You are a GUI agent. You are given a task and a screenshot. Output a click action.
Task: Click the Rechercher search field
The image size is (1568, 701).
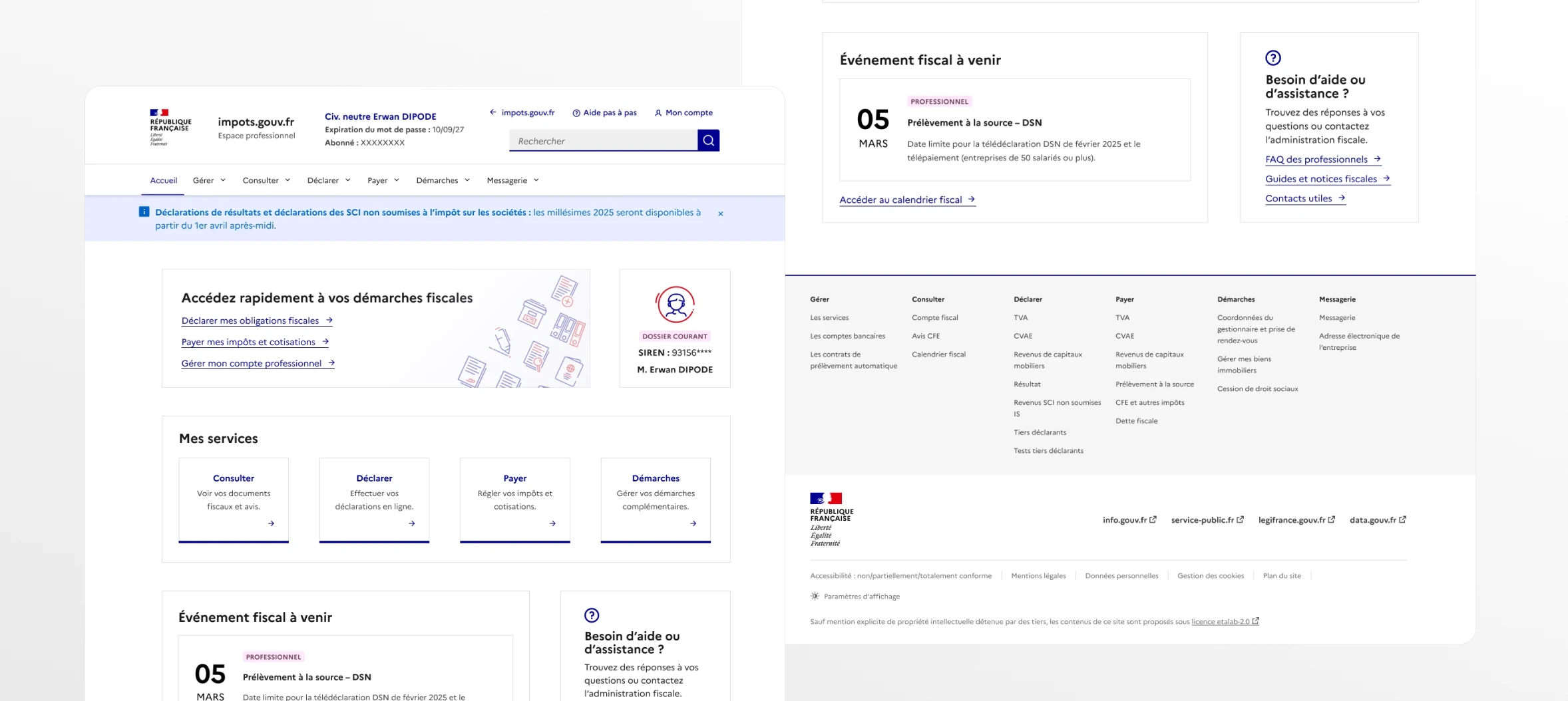tap(603, 141)
